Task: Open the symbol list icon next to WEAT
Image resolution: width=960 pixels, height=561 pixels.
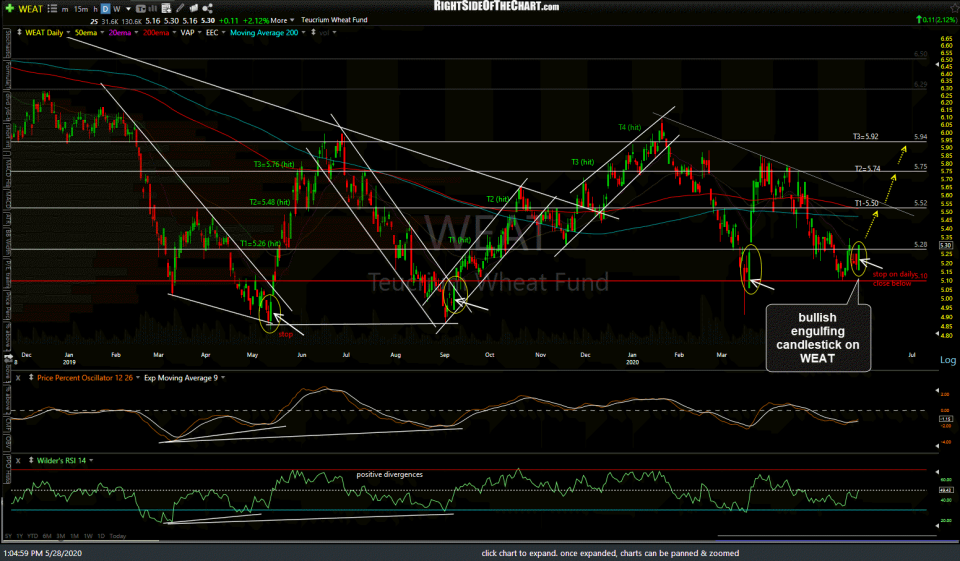Action: pyautogui.click(x=52, y=9)
